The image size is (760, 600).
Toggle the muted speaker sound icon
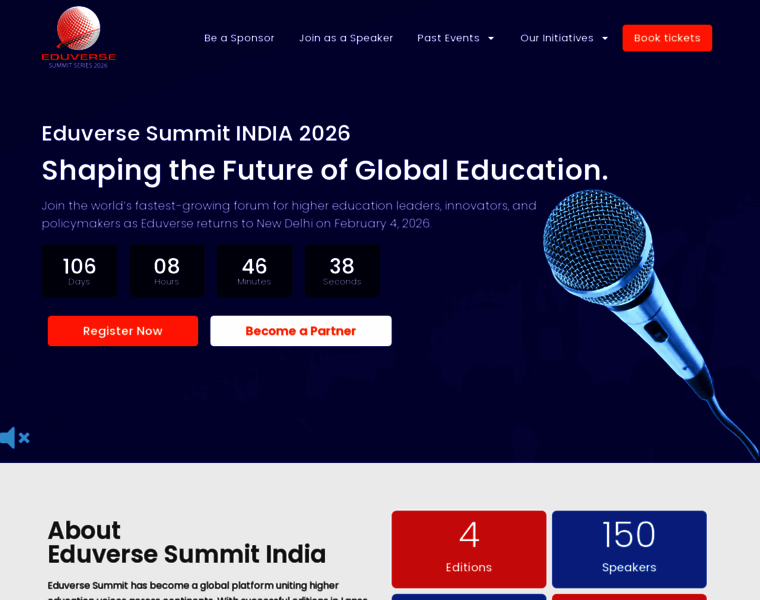[14, 438]
